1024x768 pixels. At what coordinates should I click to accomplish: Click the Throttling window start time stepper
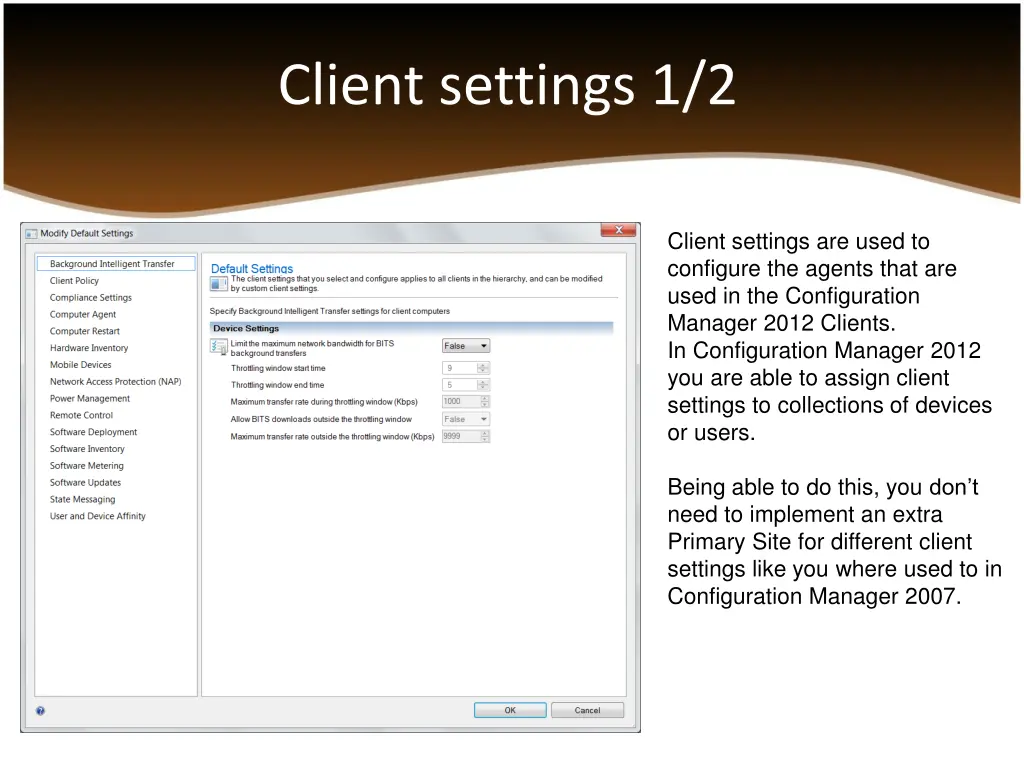coord(483,368)
